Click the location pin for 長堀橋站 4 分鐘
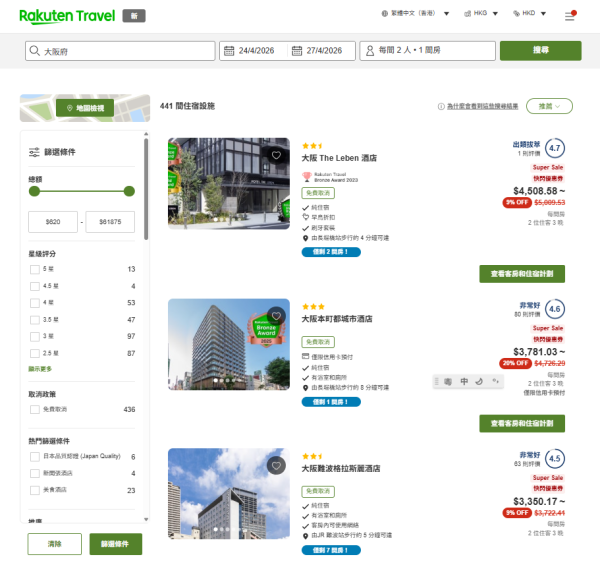This screenshot has height=561, width=600. [305, 238]
